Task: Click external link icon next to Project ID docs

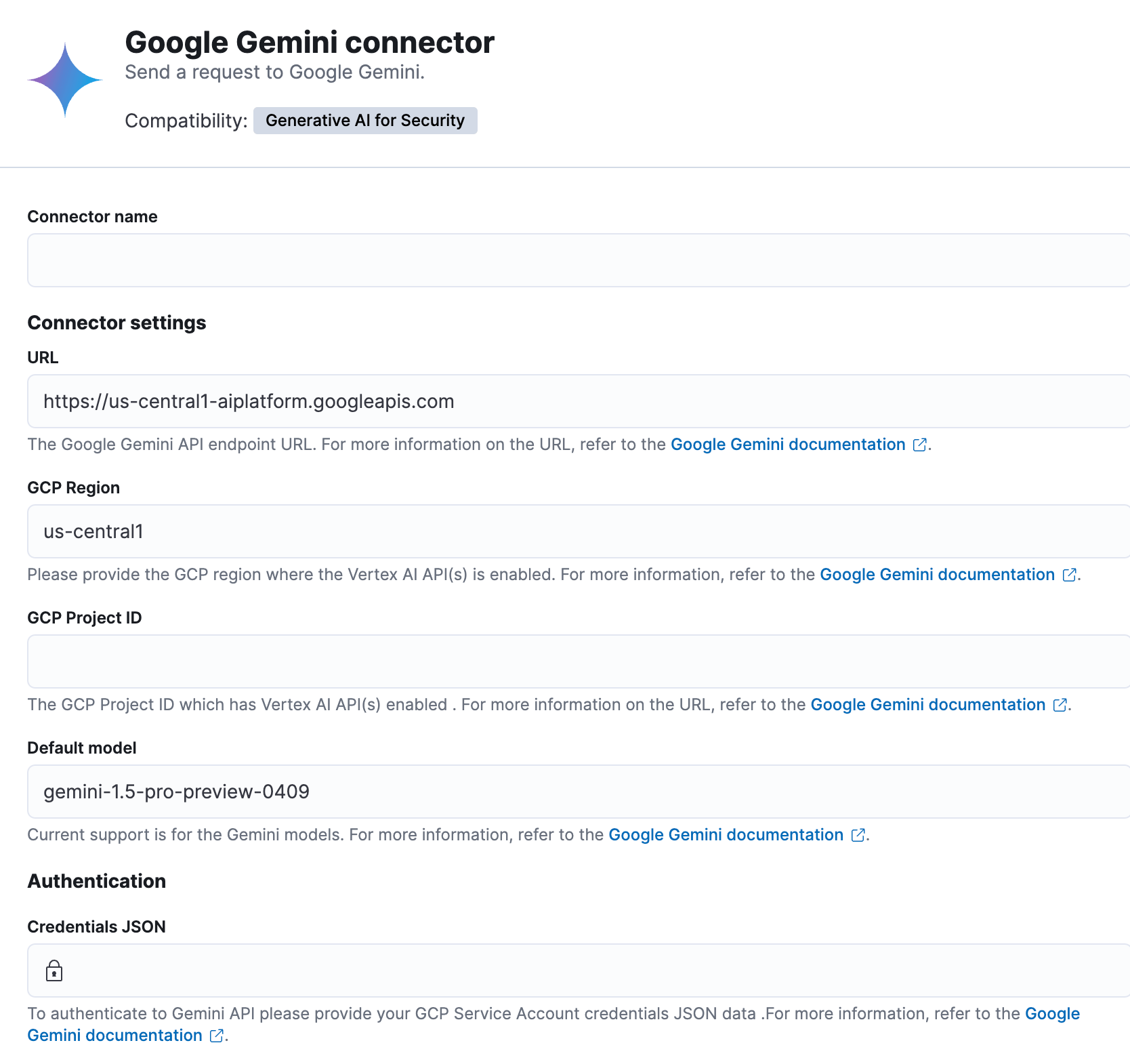Action: [1059, 705]
